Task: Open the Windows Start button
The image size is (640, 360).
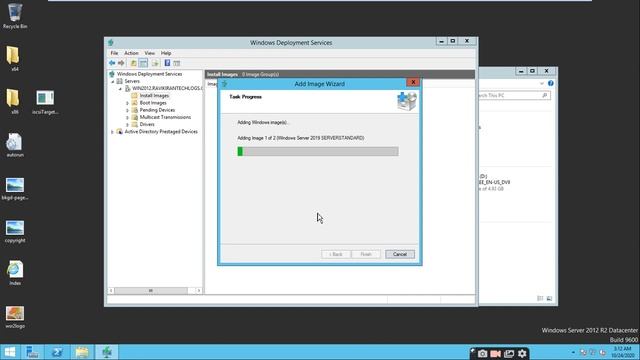Action: [9, 352]
